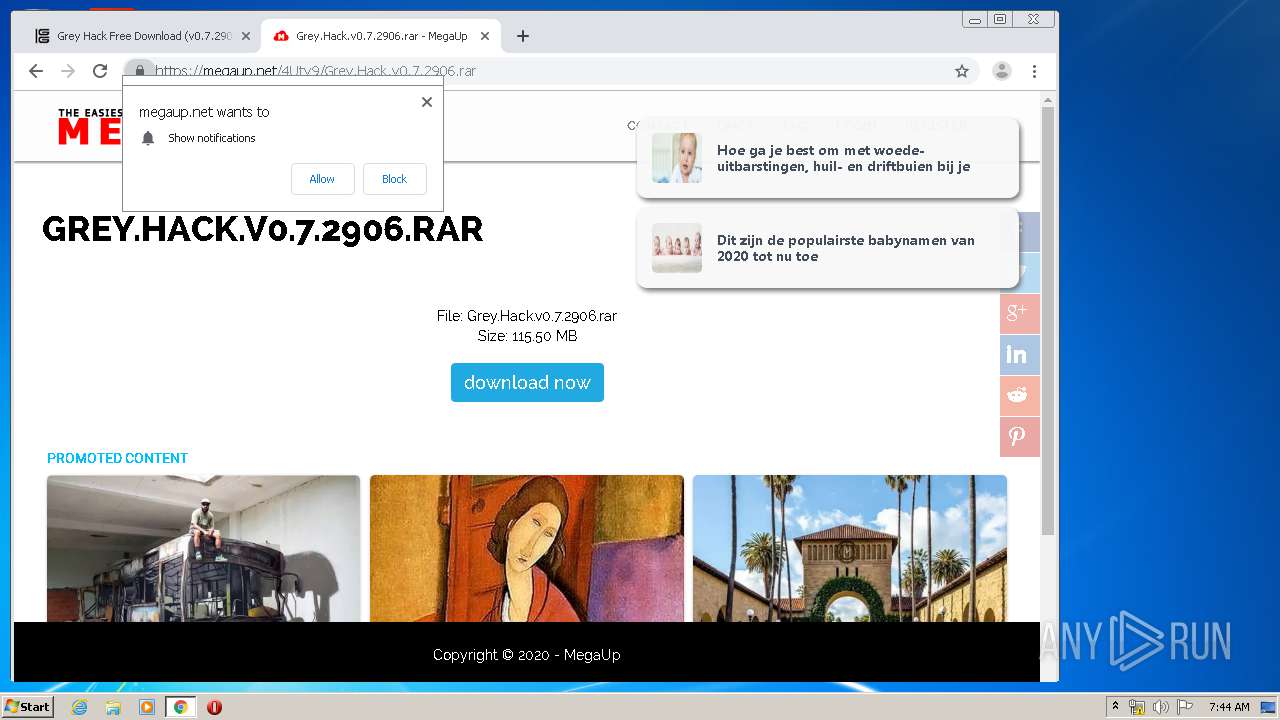Image resolution: width=1280 pixels, height=720 pixels.
Task: Open a new browser tab
Action: pos(523,36)
